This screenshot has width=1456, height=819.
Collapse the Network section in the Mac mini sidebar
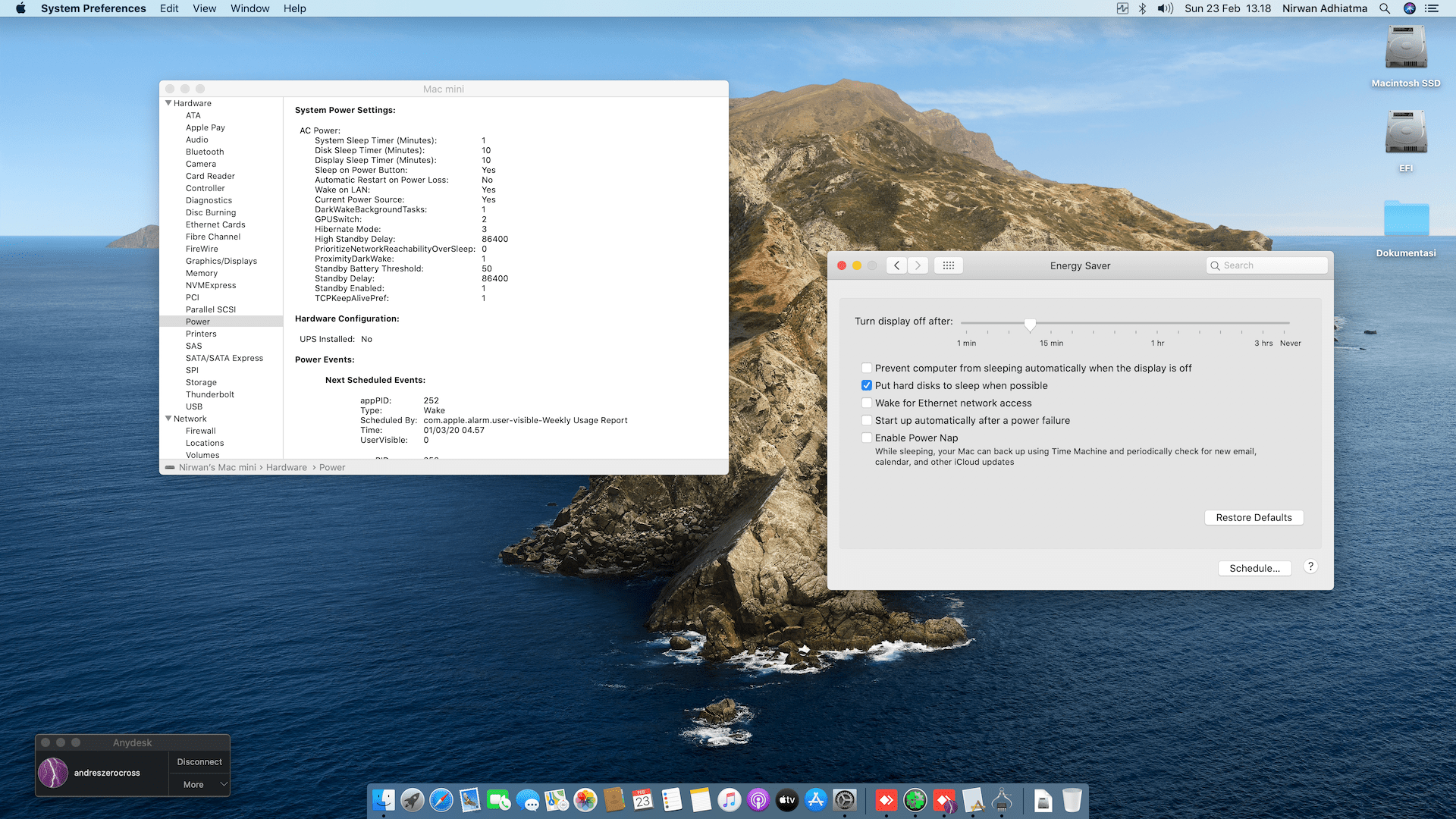168,419
